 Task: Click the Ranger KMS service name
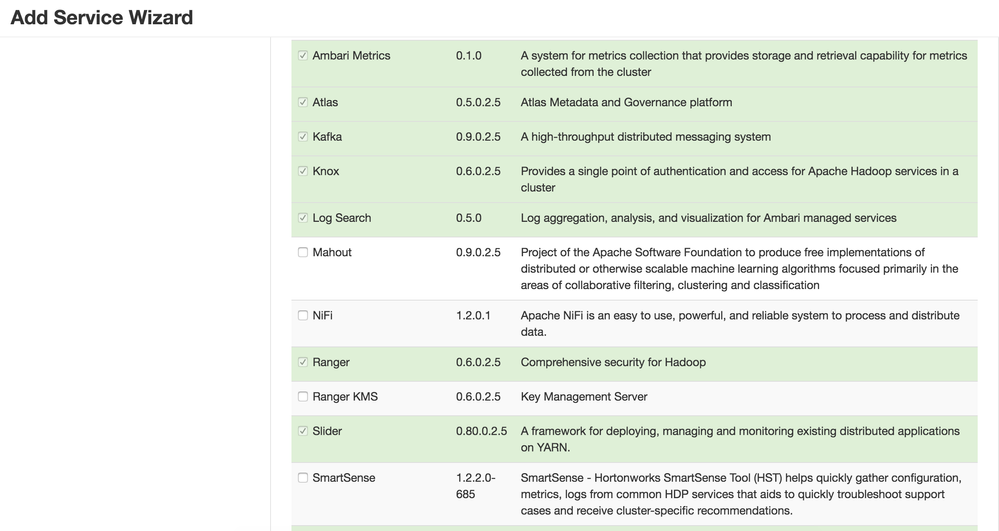click(x=345, y=397)
